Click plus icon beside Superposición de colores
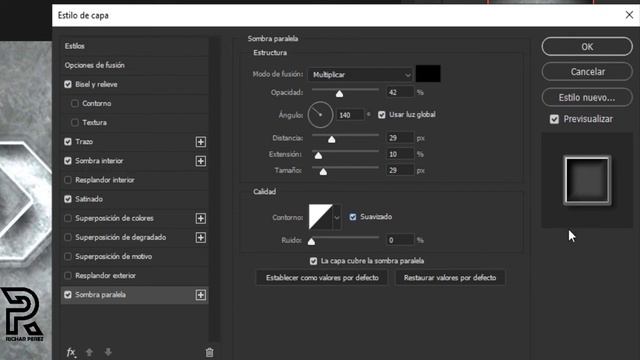 200,218
